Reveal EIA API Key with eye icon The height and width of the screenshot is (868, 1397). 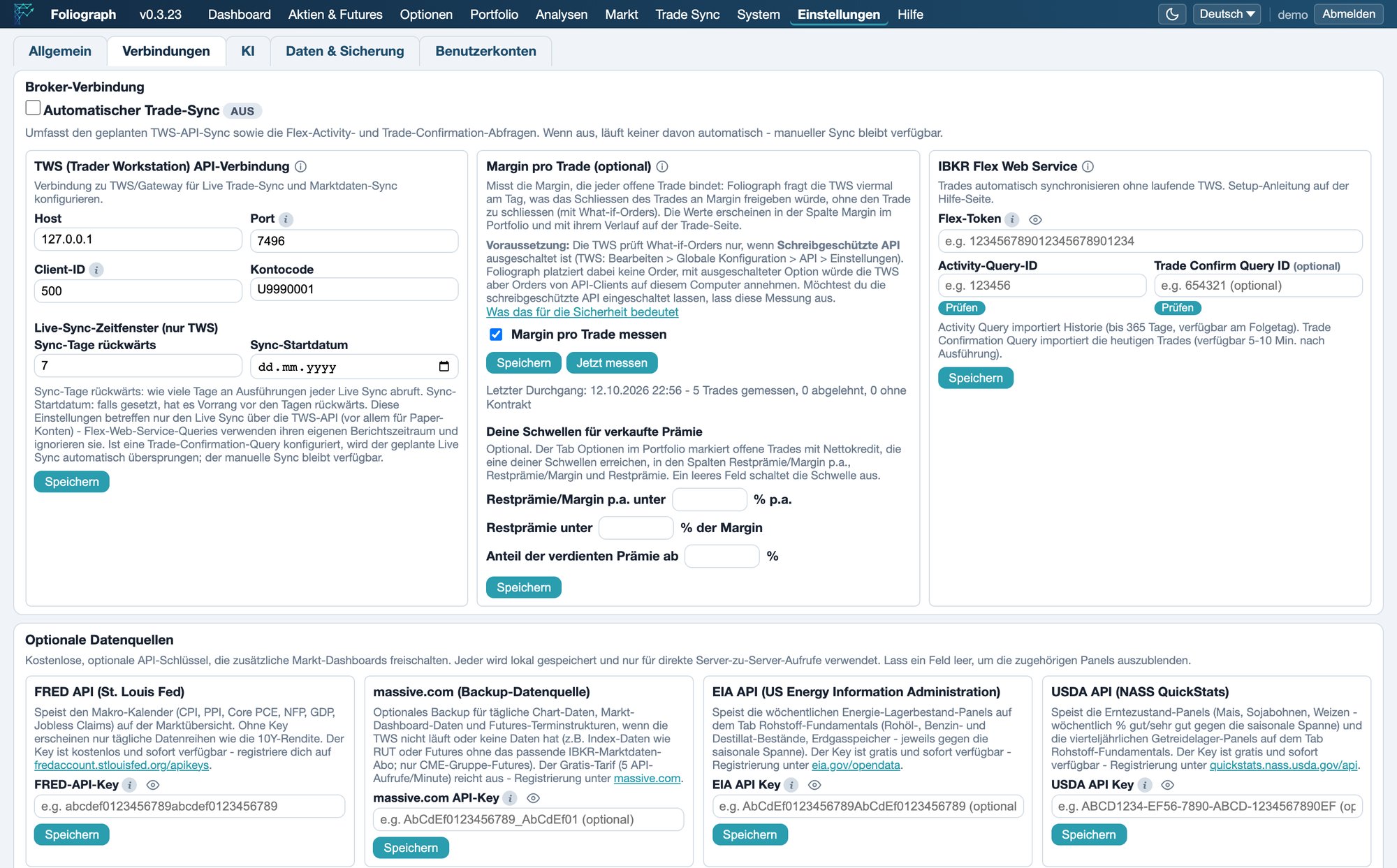point(814,785)
